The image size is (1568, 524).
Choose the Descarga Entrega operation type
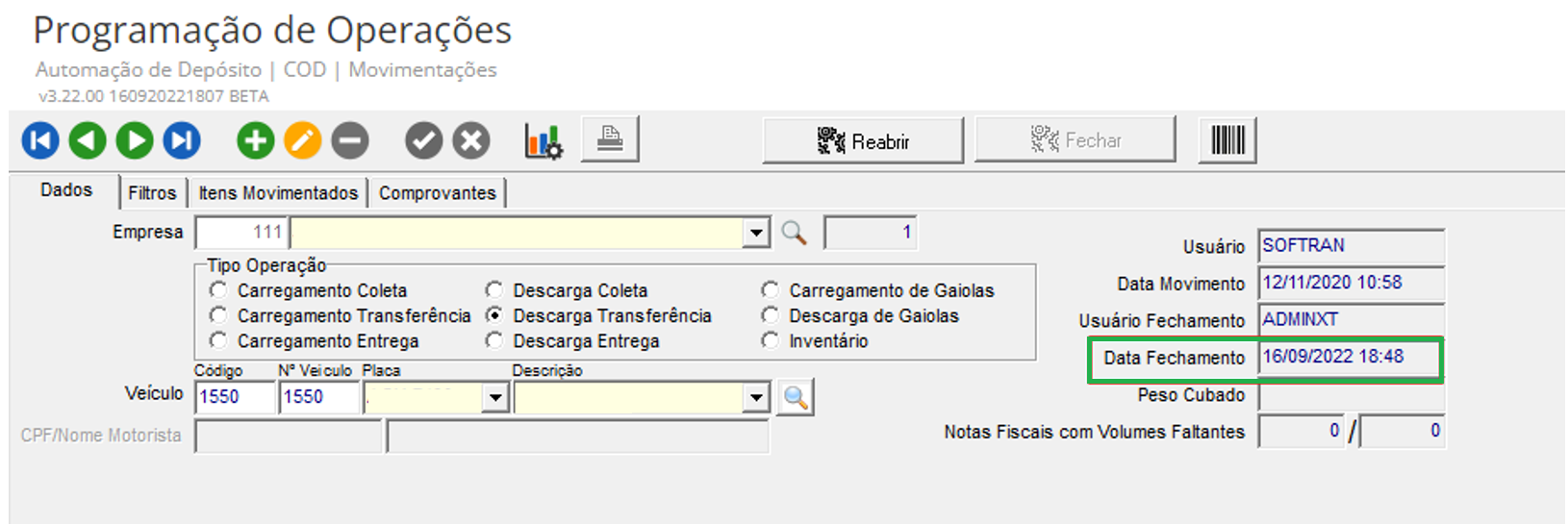(x=494, y=341)
